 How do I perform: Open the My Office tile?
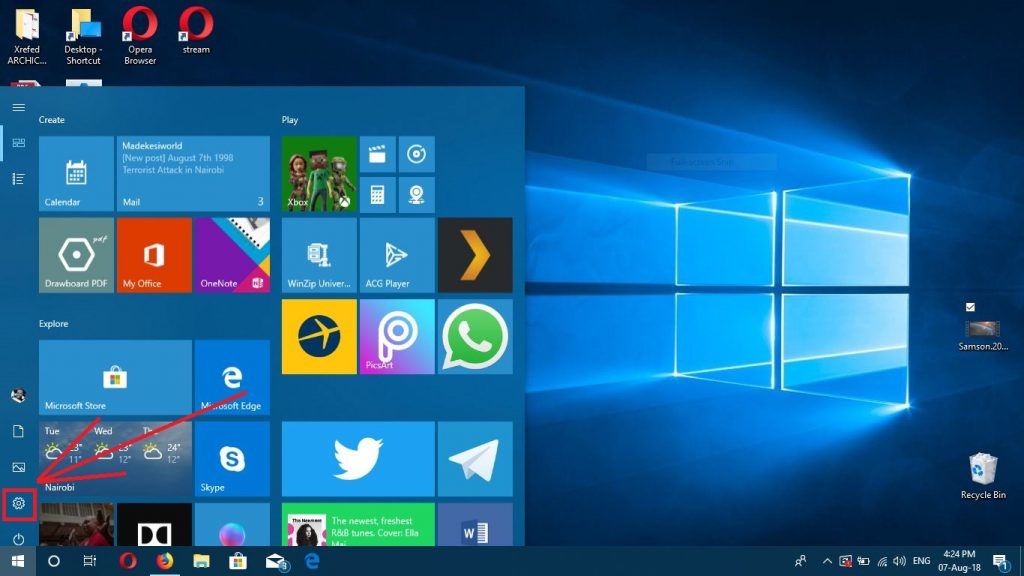click(154, 255)
